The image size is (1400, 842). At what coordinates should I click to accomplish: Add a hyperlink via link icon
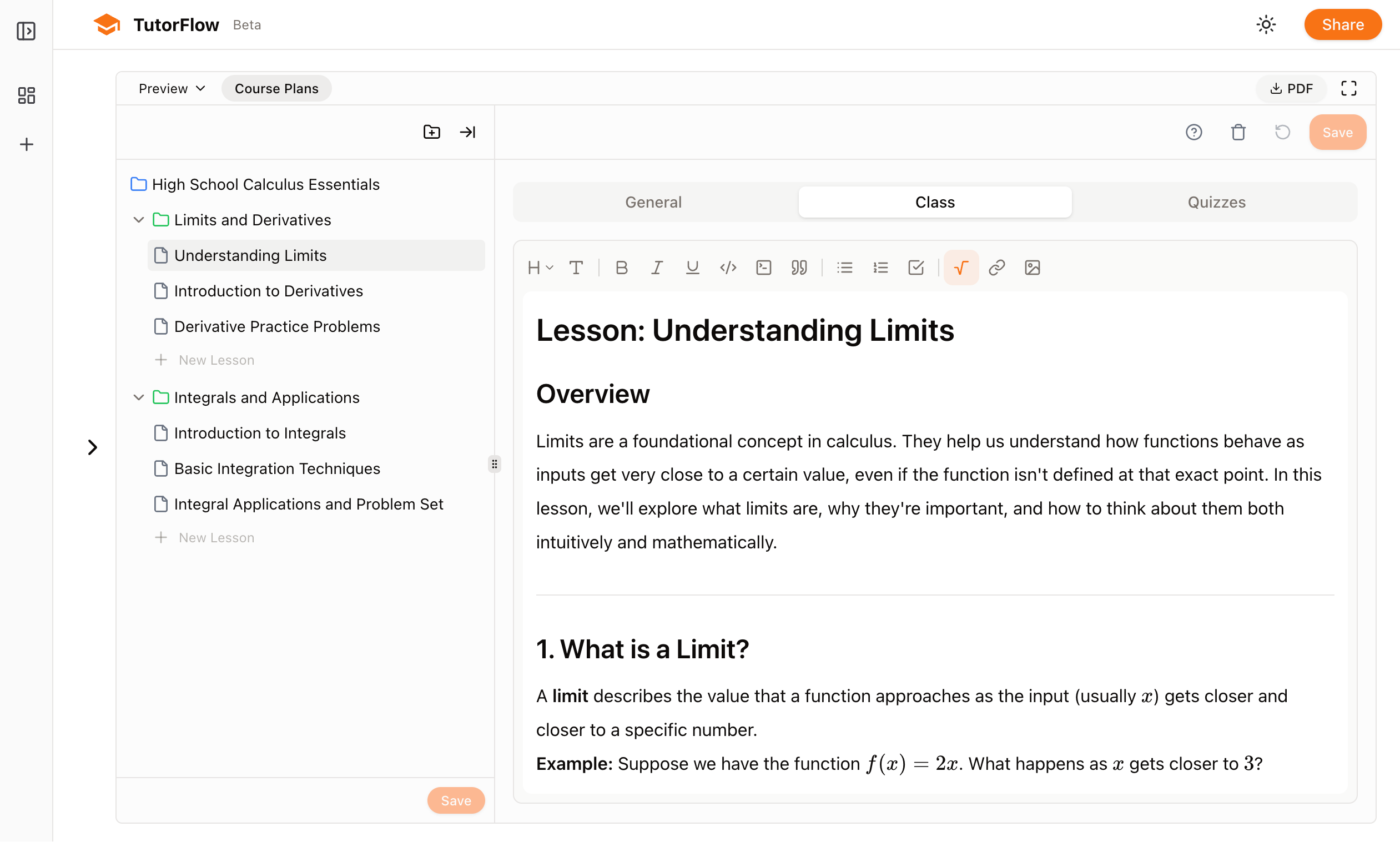point(996,267)
